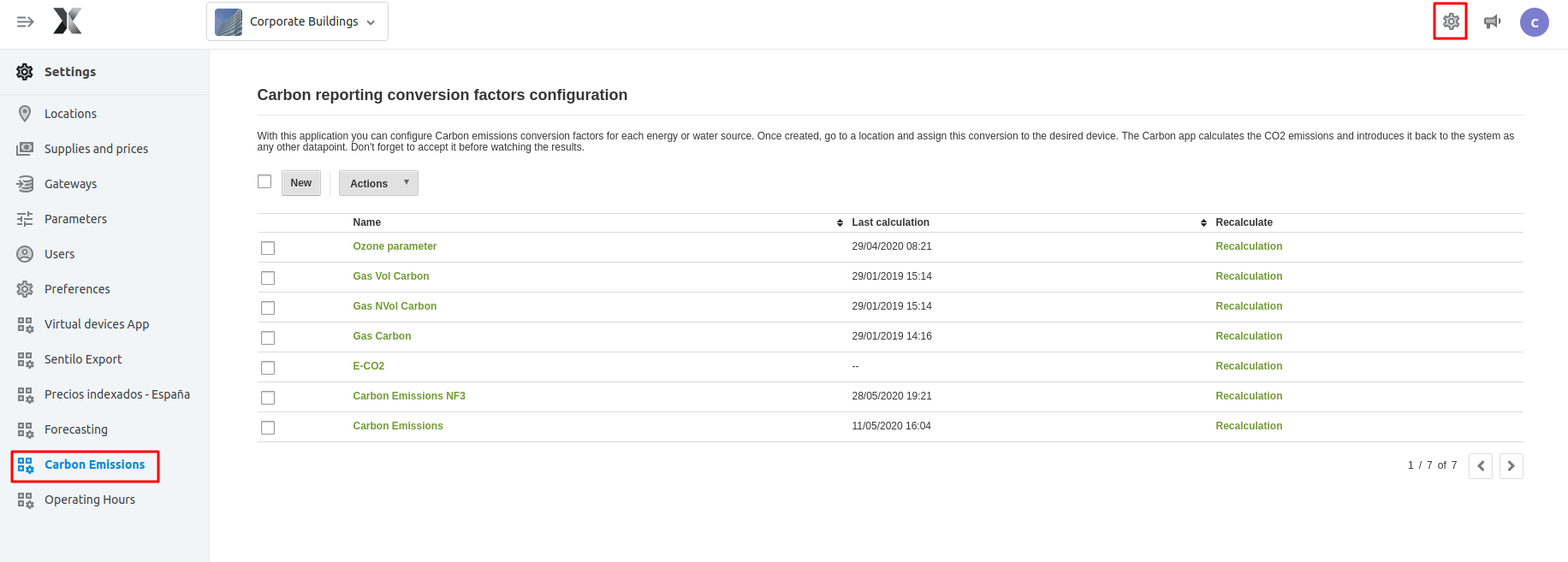1568x562 pixels.
Task: Check the Gas Vol Carbon row checkbox
Action: pos(268,278)
